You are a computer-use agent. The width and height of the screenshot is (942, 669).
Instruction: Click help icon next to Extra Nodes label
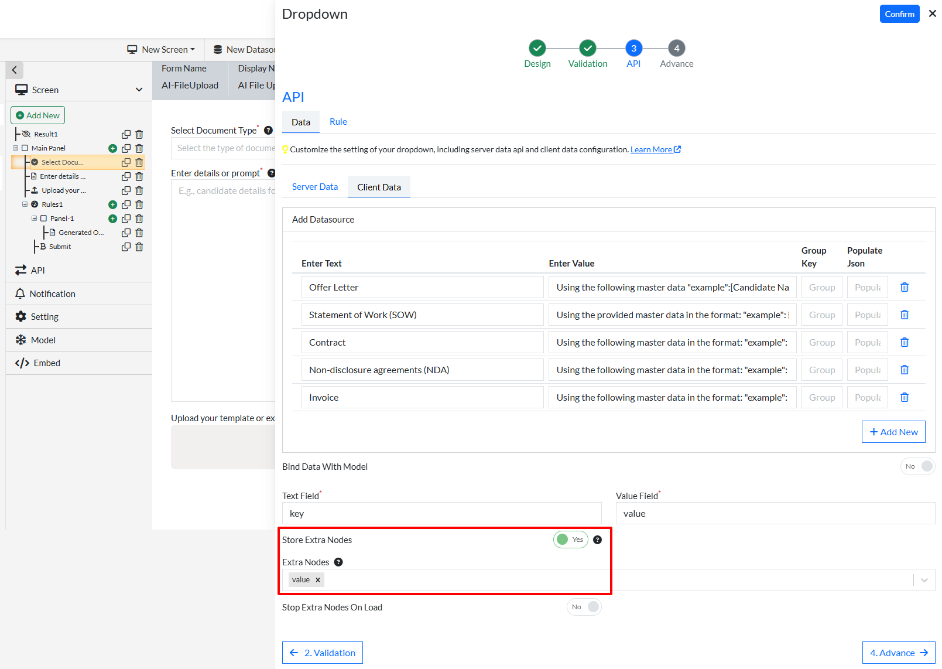coord(338,562)
